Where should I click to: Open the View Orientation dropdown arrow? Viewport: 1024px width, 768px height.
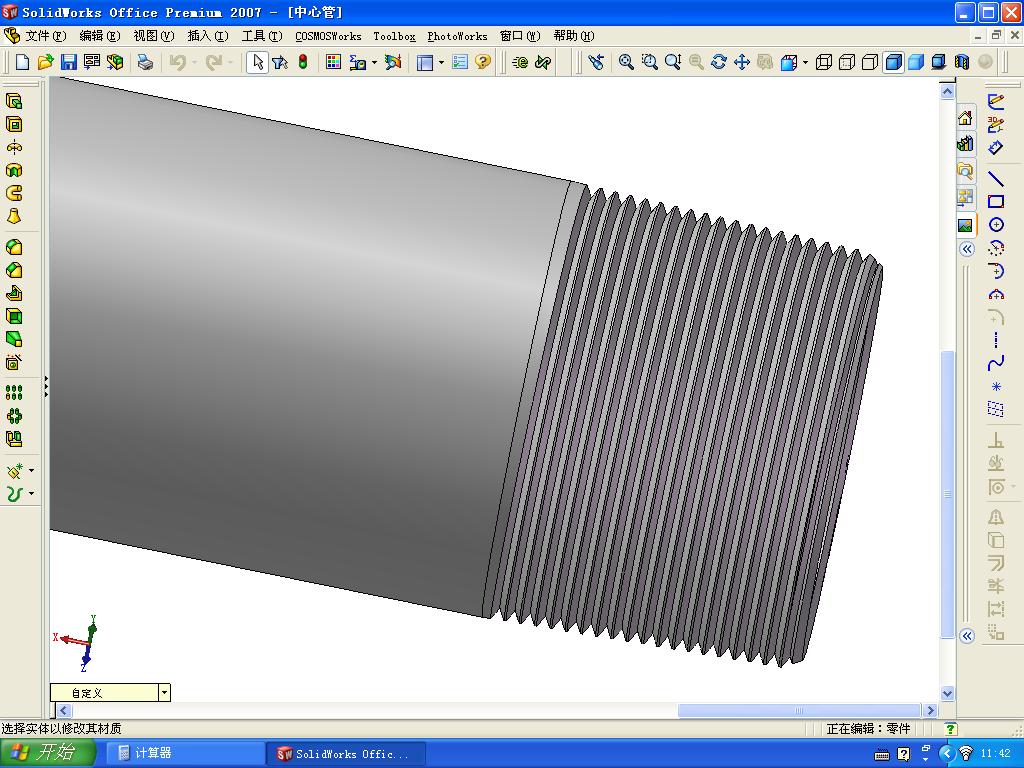pyautogui.click(x=805, y=63)
